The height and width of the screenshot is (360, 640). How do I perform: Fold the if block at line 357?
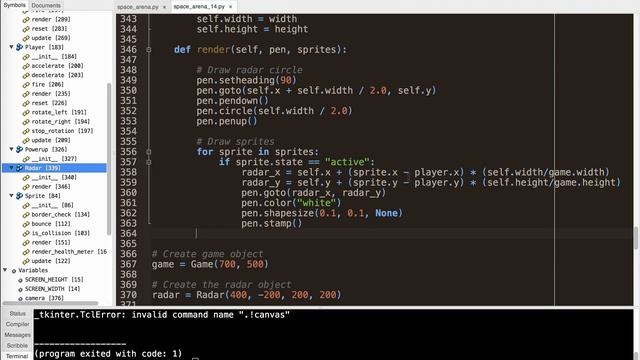(149, 162)
